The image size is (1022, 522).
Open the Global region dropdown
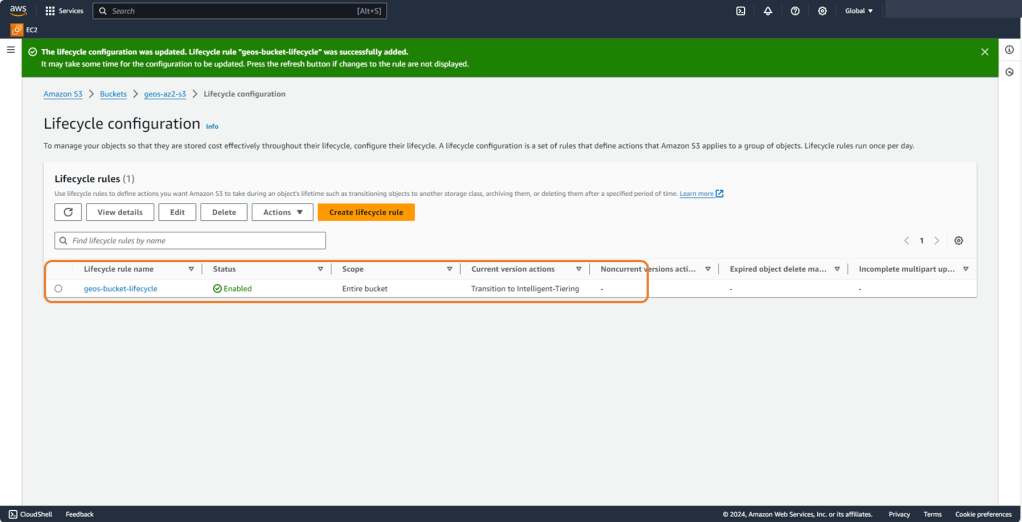tap(858, 11)
